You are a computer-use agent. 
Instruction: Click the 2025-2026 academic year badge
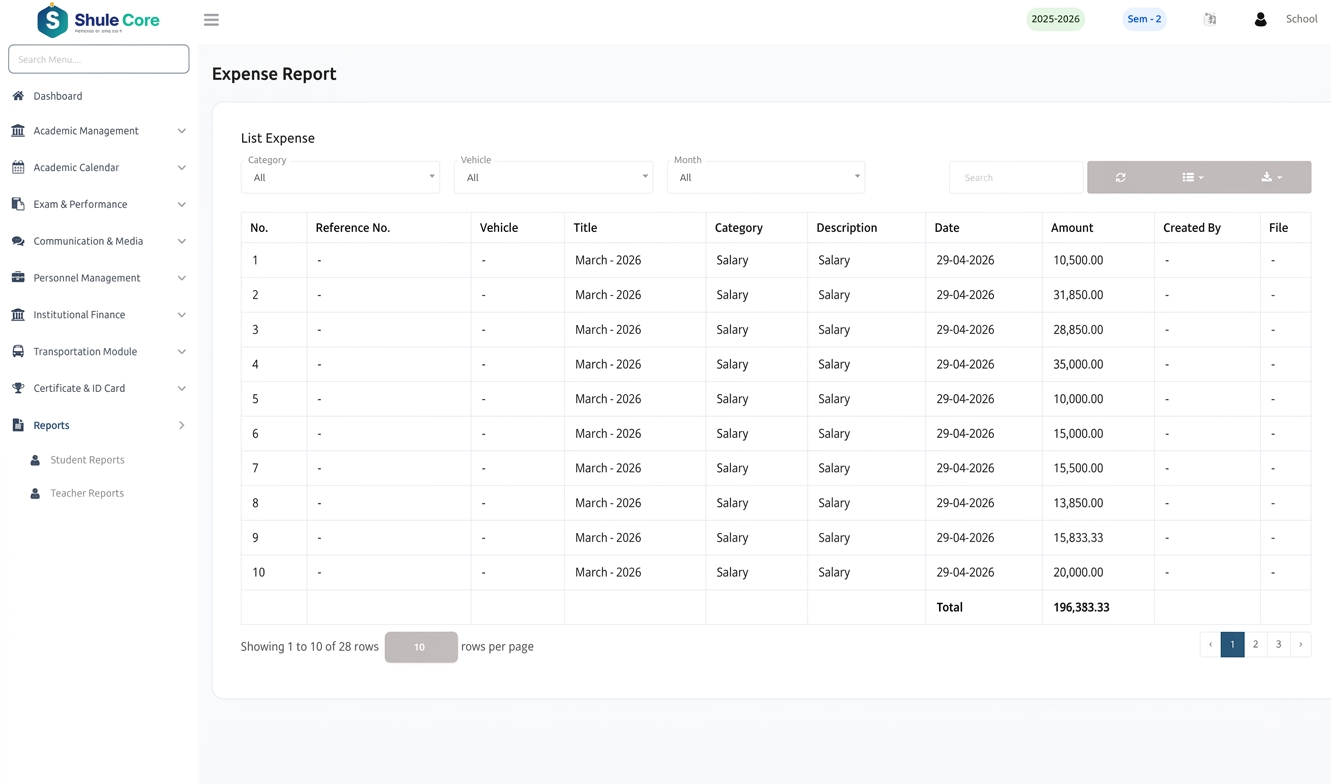pos(1055,19)
